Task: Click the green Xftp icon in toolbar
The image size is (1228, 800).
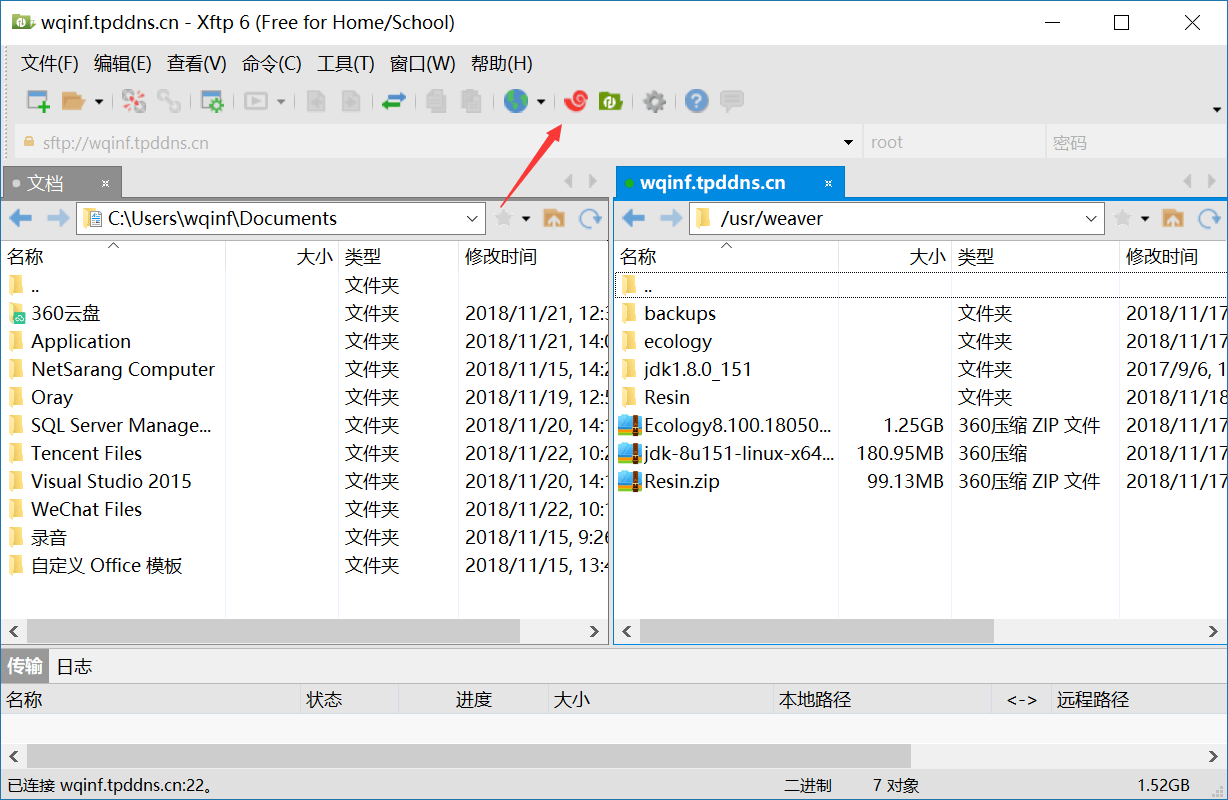Action: click(x=611, y=101)
